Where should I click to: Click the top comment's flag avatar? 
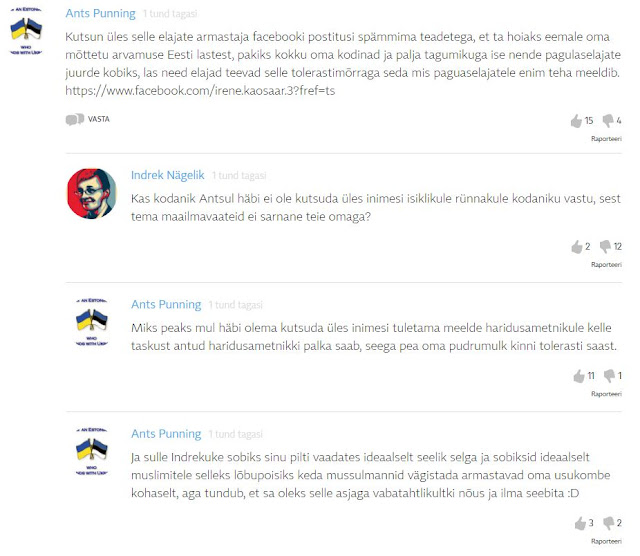(x=26, y=31)
